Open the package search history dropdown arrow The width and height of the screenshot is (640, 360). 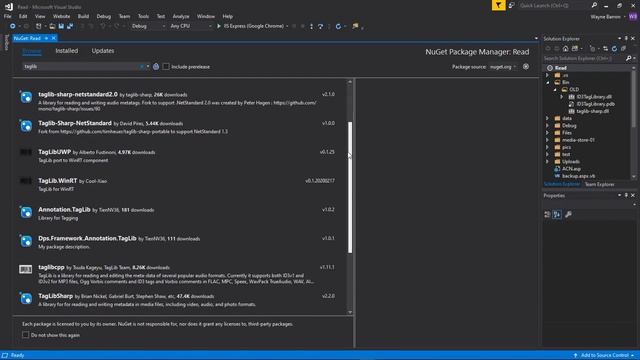point(148,67)
